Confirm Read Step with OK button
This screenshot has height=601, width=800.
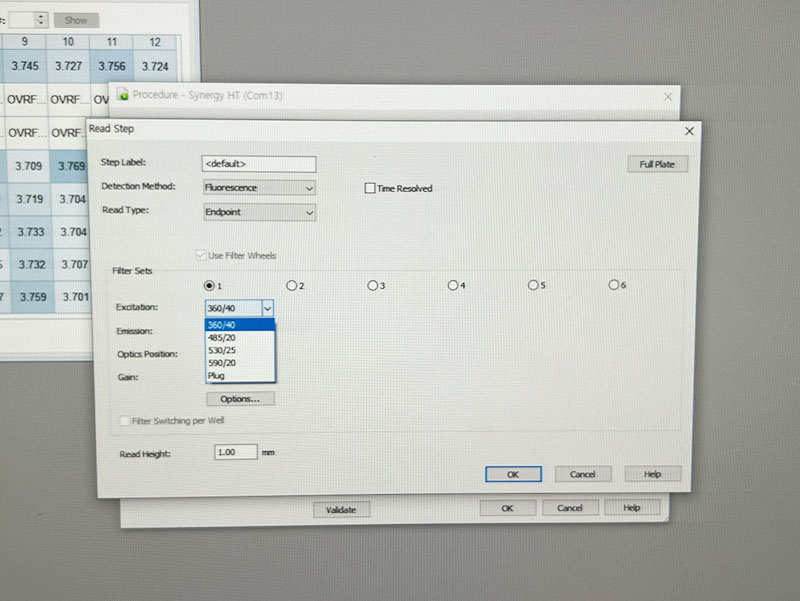(x=513, y=474)
